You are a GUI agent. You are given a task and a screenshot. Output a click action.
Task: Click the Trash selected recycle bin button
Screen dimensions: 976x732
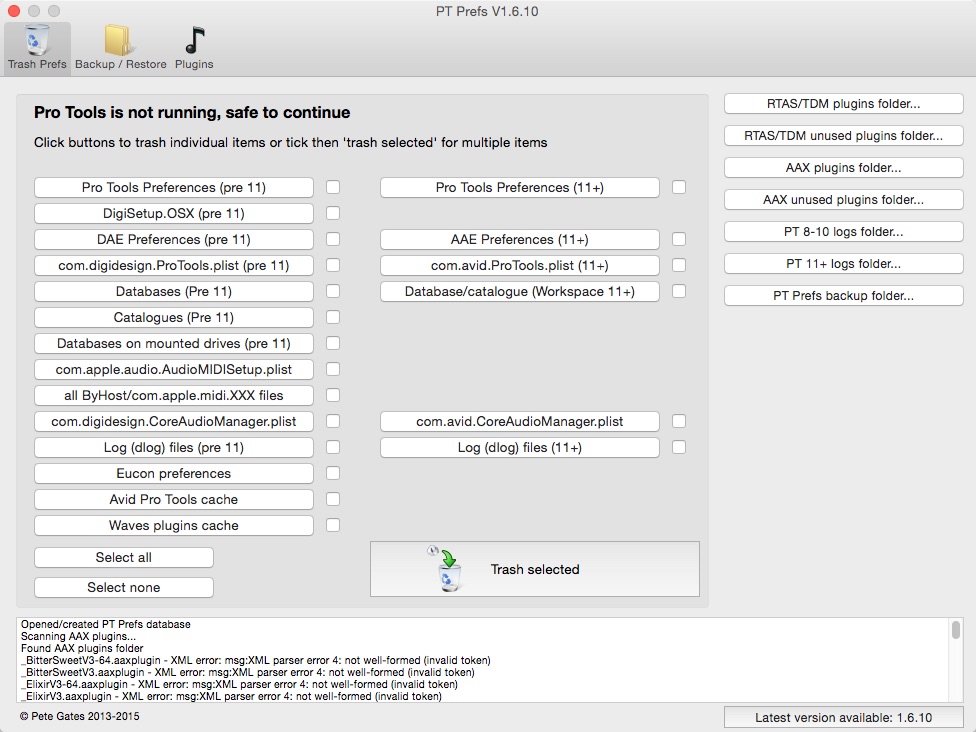(x=535, y=569)
